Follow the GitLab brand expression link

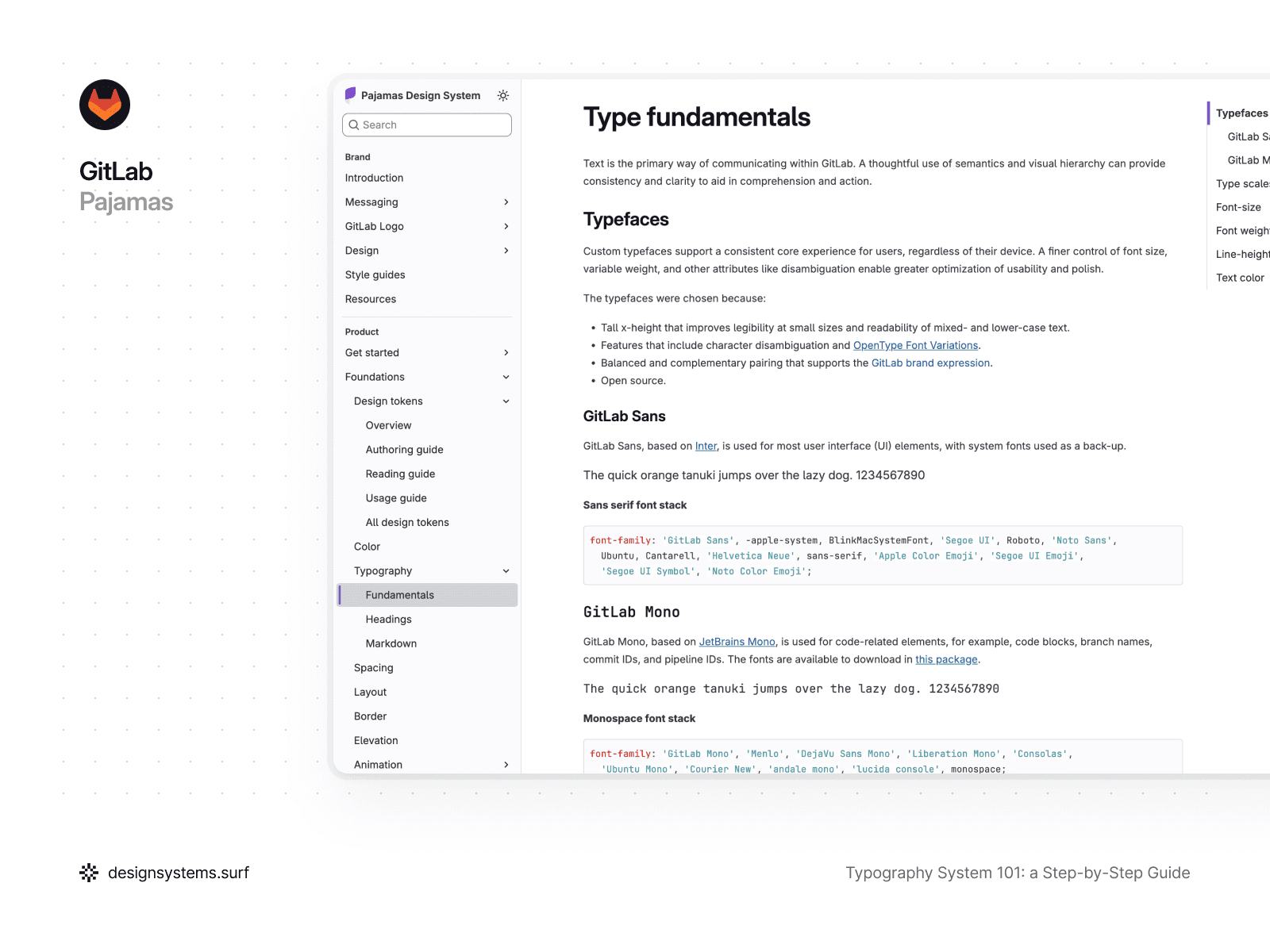(930, 363)
